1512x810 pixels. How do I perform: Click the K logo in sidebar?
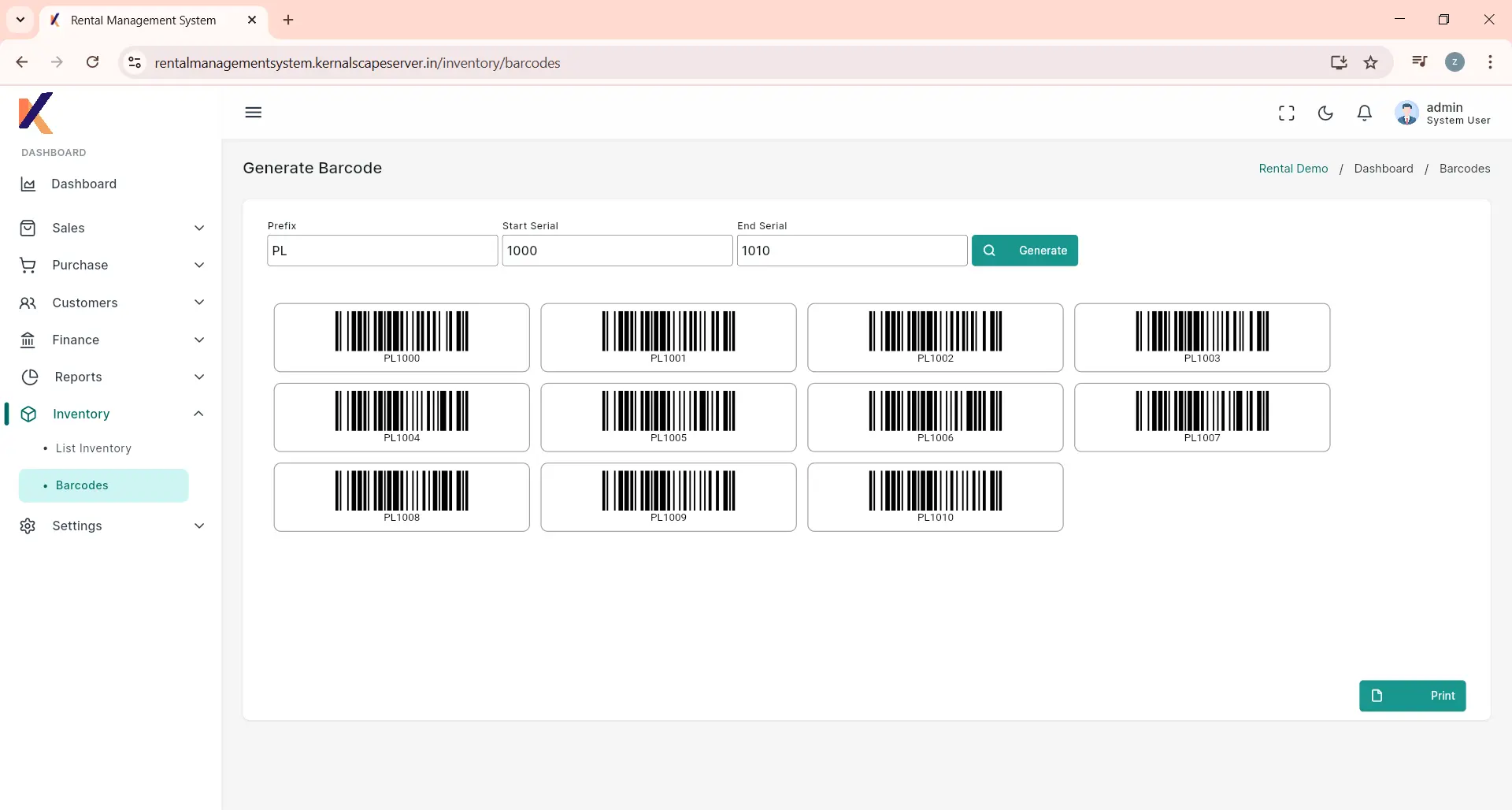pyautogui.click(x=36, y=113)
